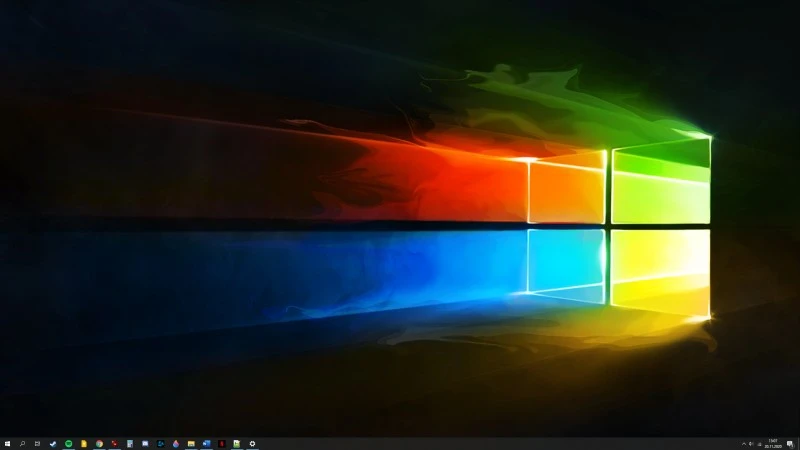
Task: Show hidden system tray icons
Action: tap(744, 444)
